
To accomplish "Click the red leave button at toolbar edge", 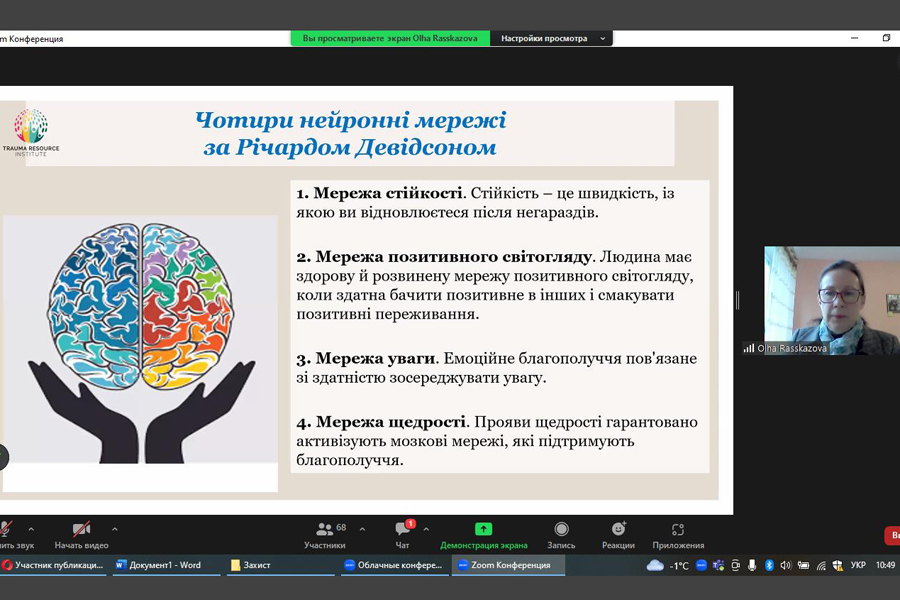I will [892, 536].
